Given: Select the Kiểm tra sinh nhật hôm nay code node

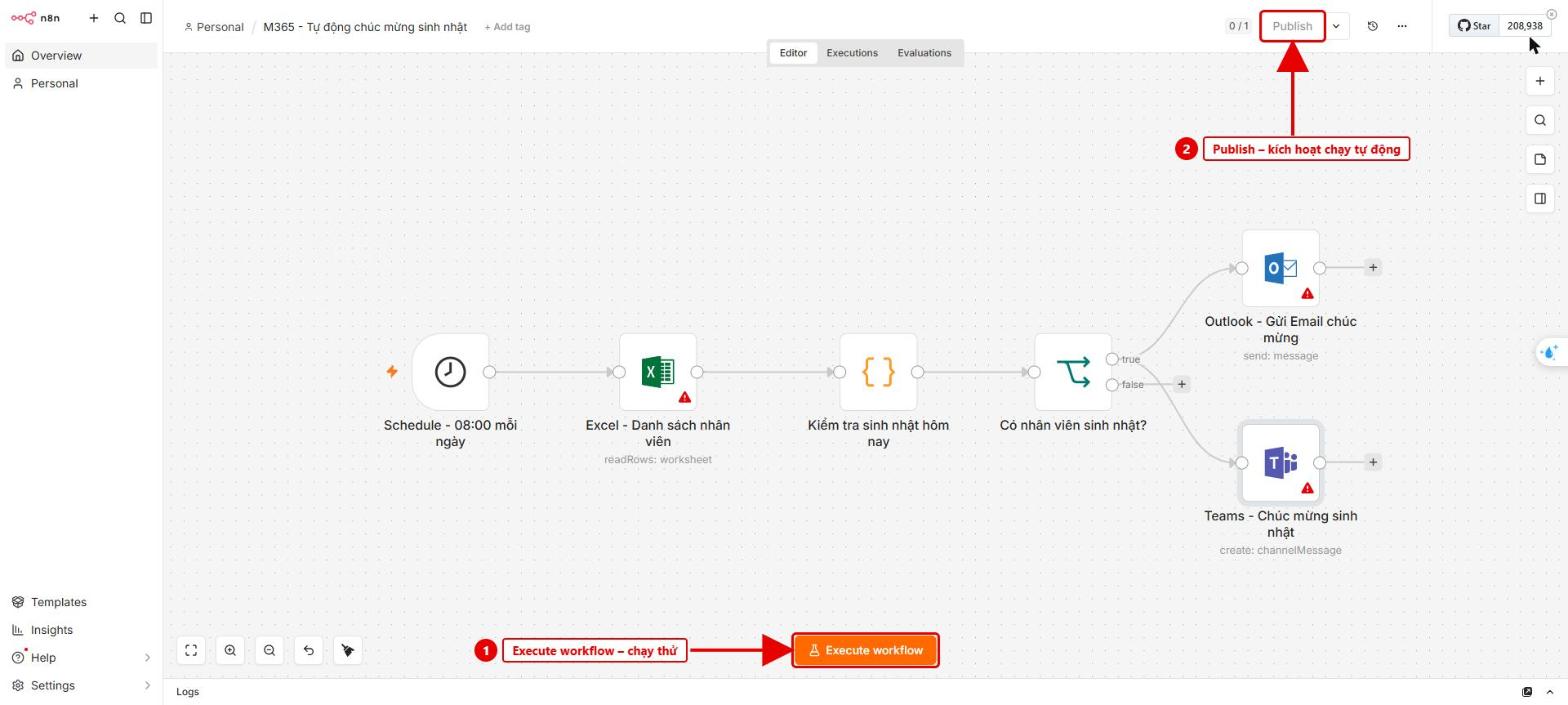Looking at the screenshot, I should (878, 372).
